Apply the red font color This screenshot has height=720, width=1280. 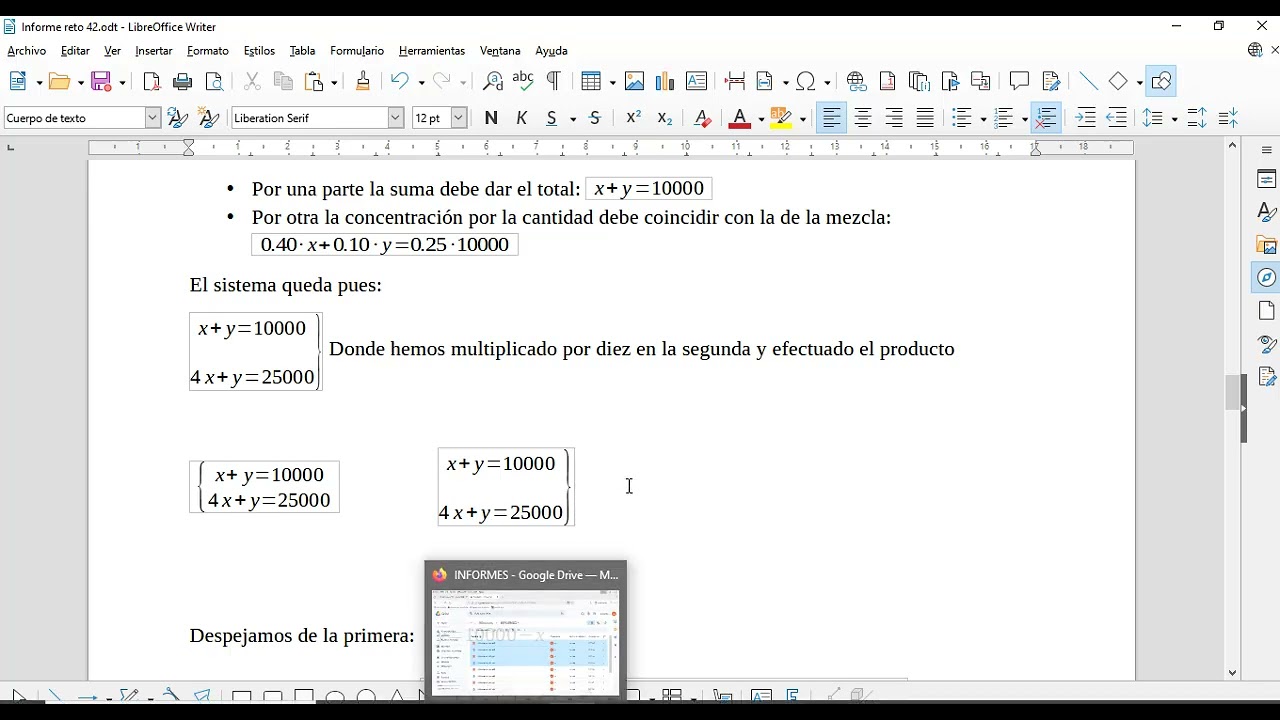pos(740,118)
